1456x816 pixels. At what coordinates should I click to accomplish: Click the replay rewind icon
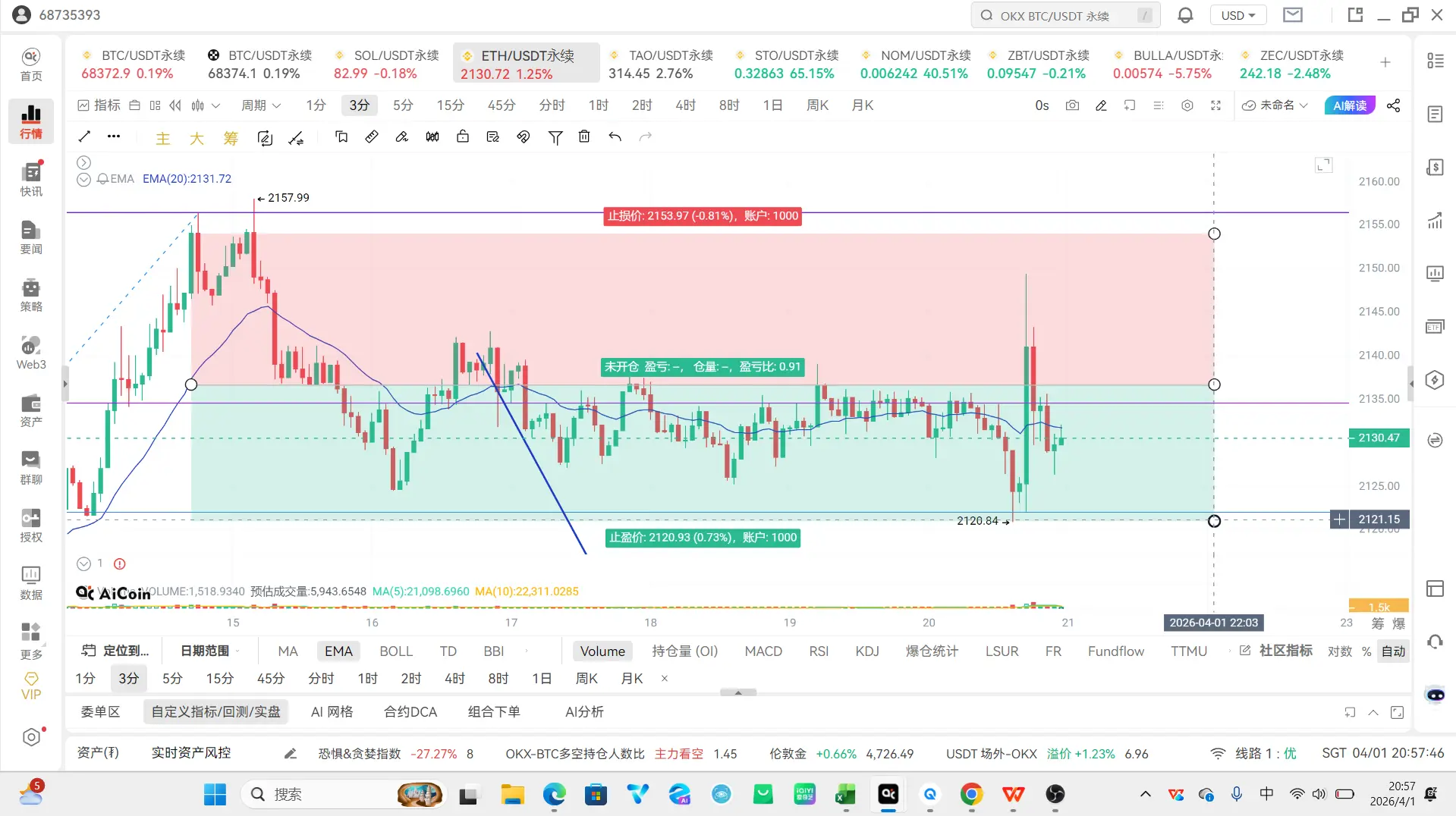175,105
